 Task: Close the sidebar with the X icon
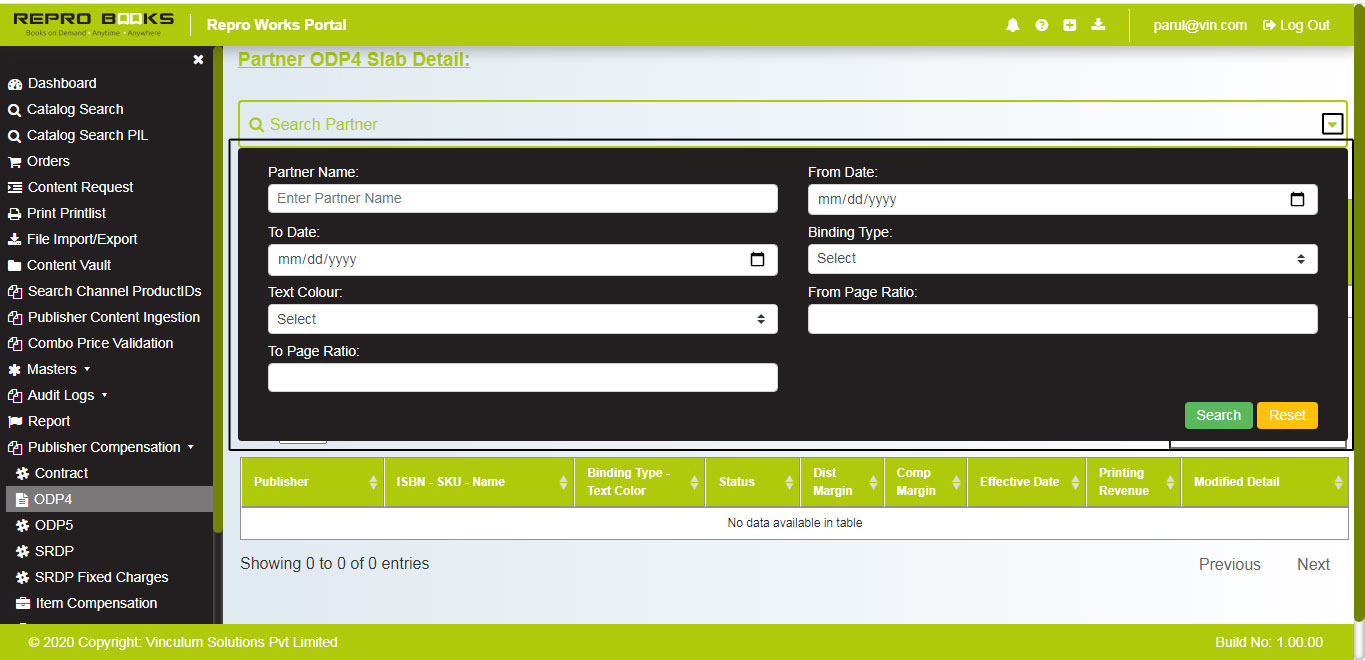[x=198, y=60]
